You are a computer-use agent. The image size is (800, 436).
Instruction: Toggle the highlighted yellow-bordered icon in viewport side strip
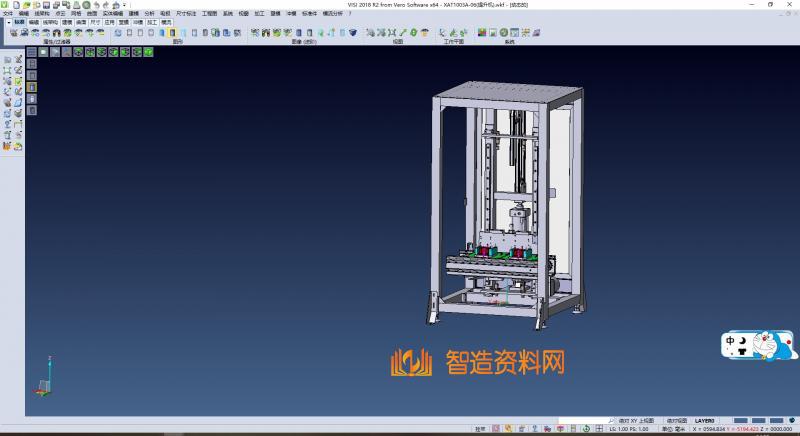click(32, 87)
